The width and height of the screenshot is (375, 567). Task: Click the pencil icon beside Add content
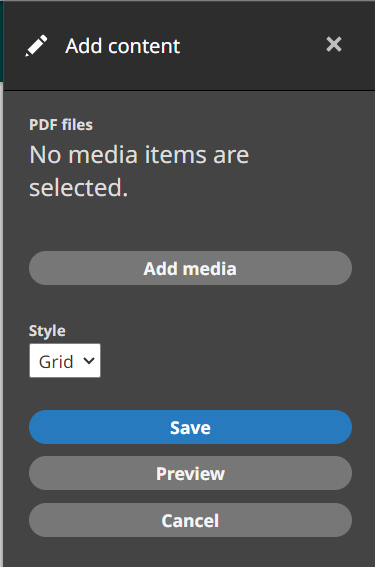pyautogui.click(x=36, y=46)
